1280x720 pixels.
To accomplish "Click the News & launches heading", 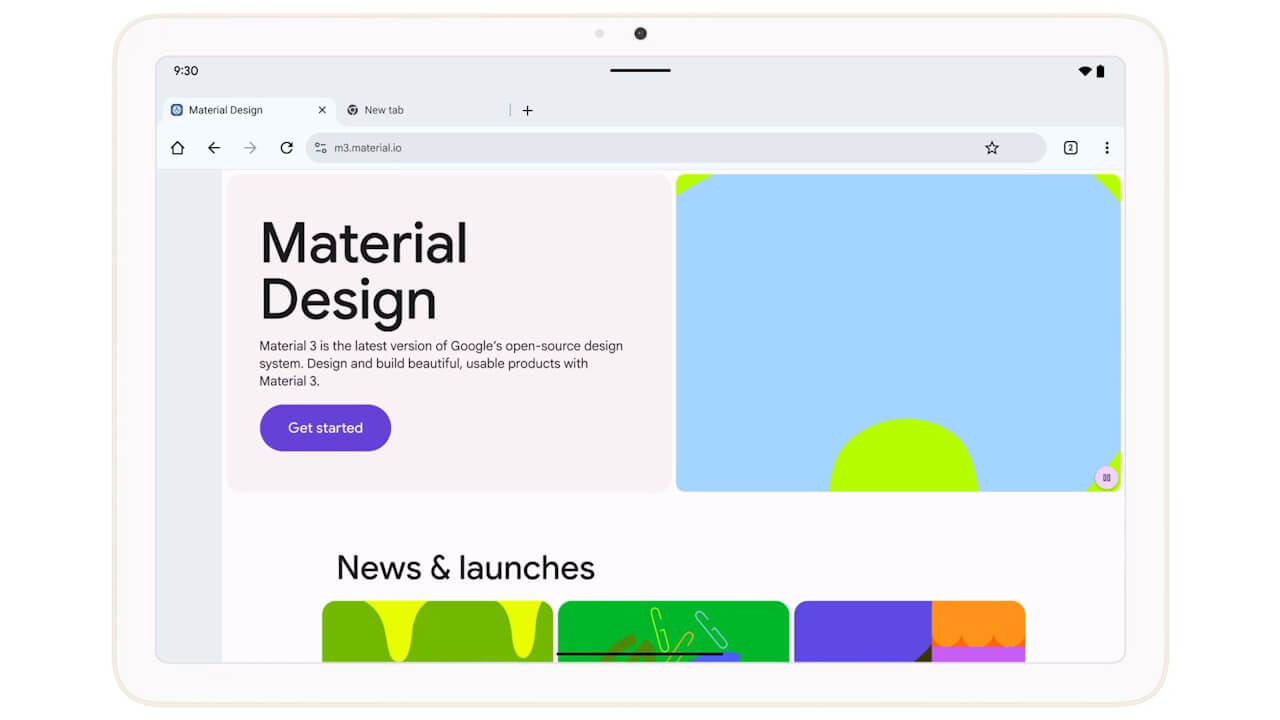I will point(465,568).
